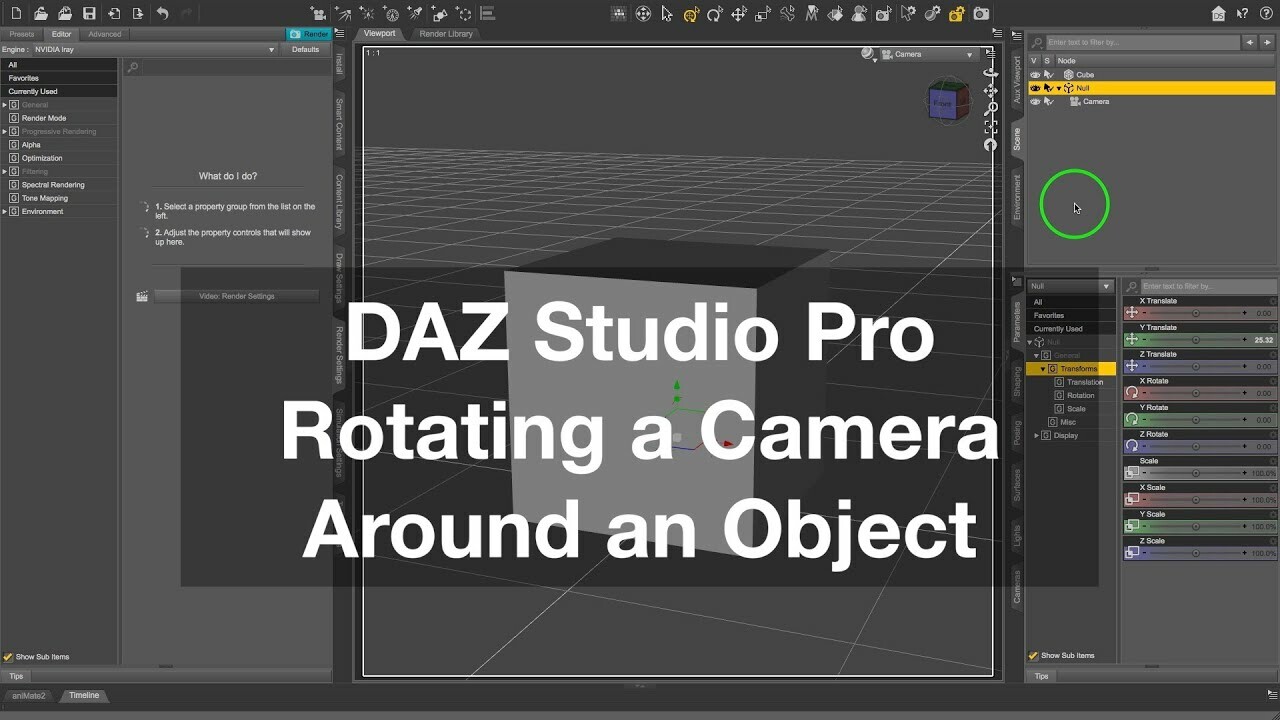The height and width of the screenshot is (720, 1280).
Task: Select the Node Selection tool
Action: click(665, 12)
